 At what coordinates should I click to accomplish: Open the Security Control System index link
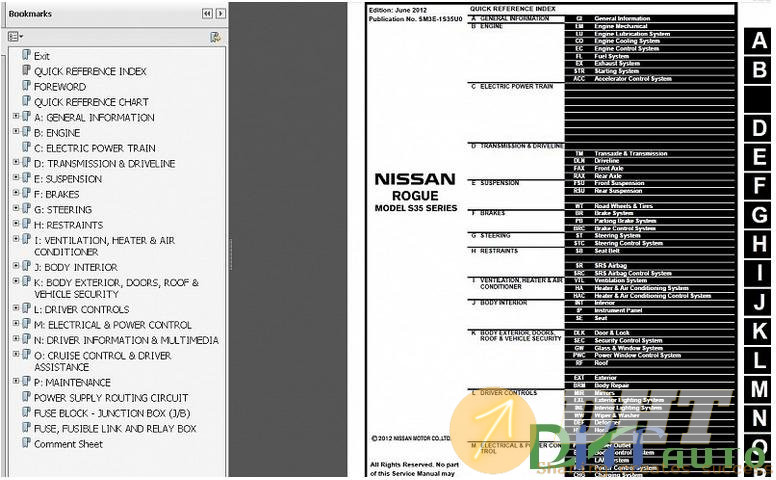(x=628, y=340)
